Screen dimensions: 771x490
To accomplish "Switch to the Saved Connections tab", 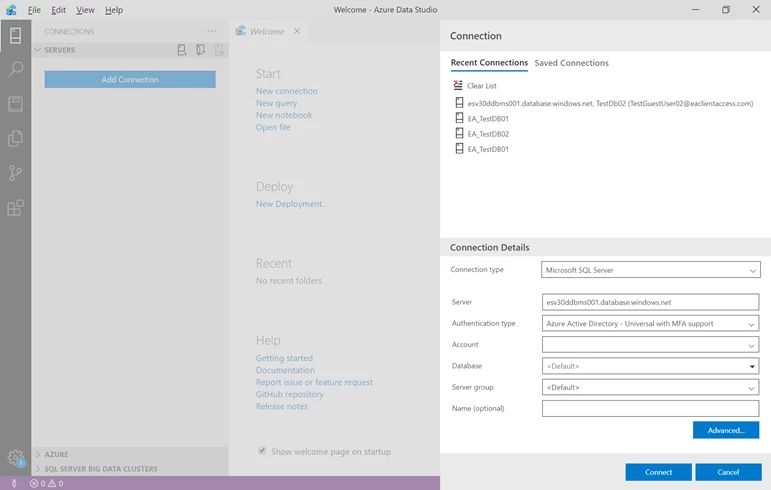I will [x=571, y=63].
